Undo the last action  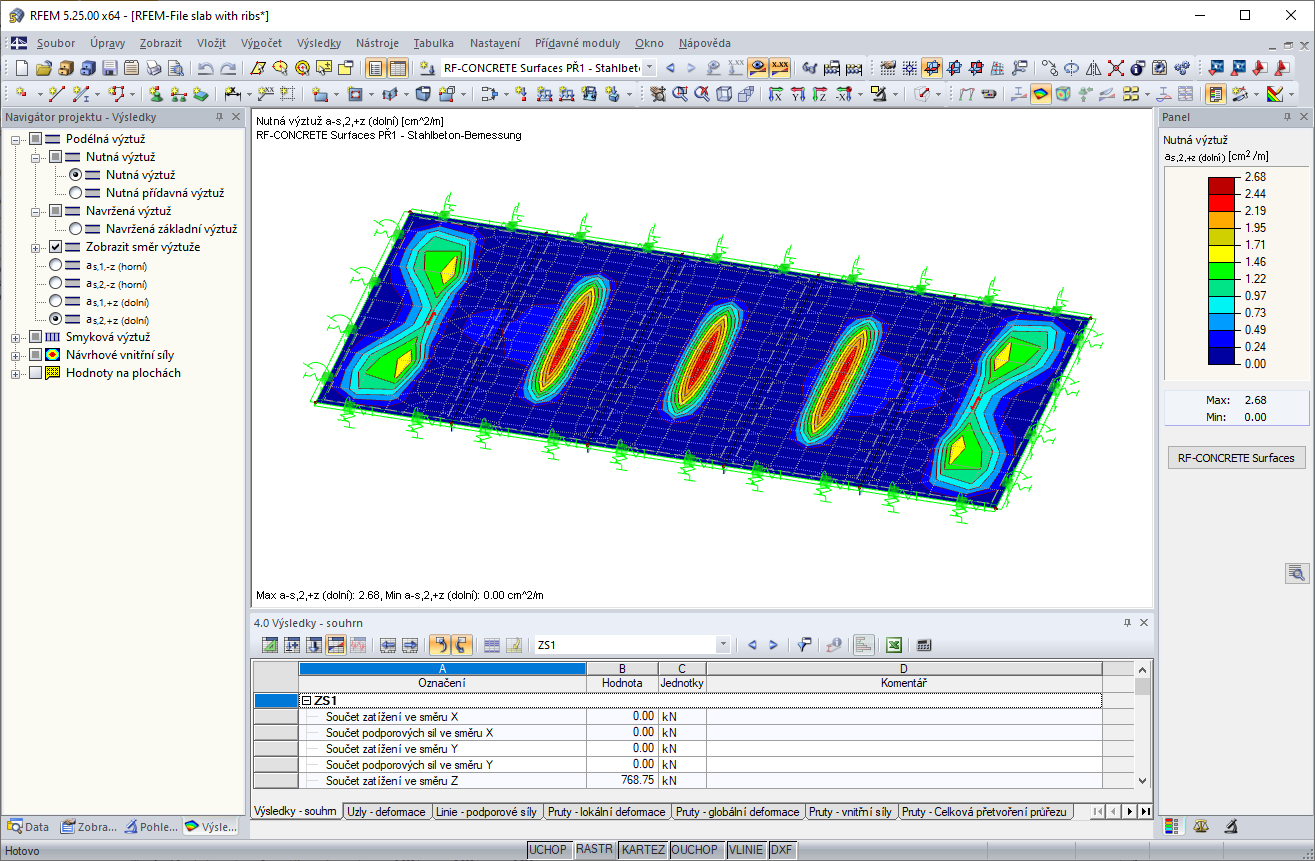pos(205,68)
